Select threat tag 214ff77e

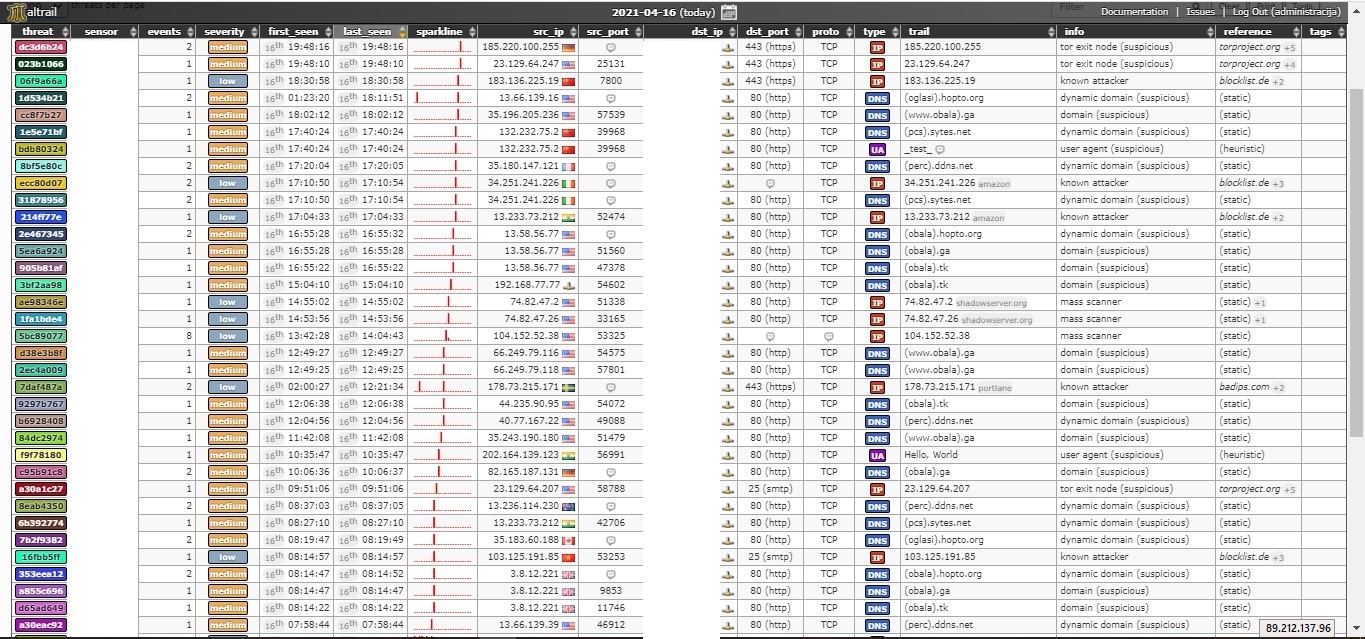[41, 217]
